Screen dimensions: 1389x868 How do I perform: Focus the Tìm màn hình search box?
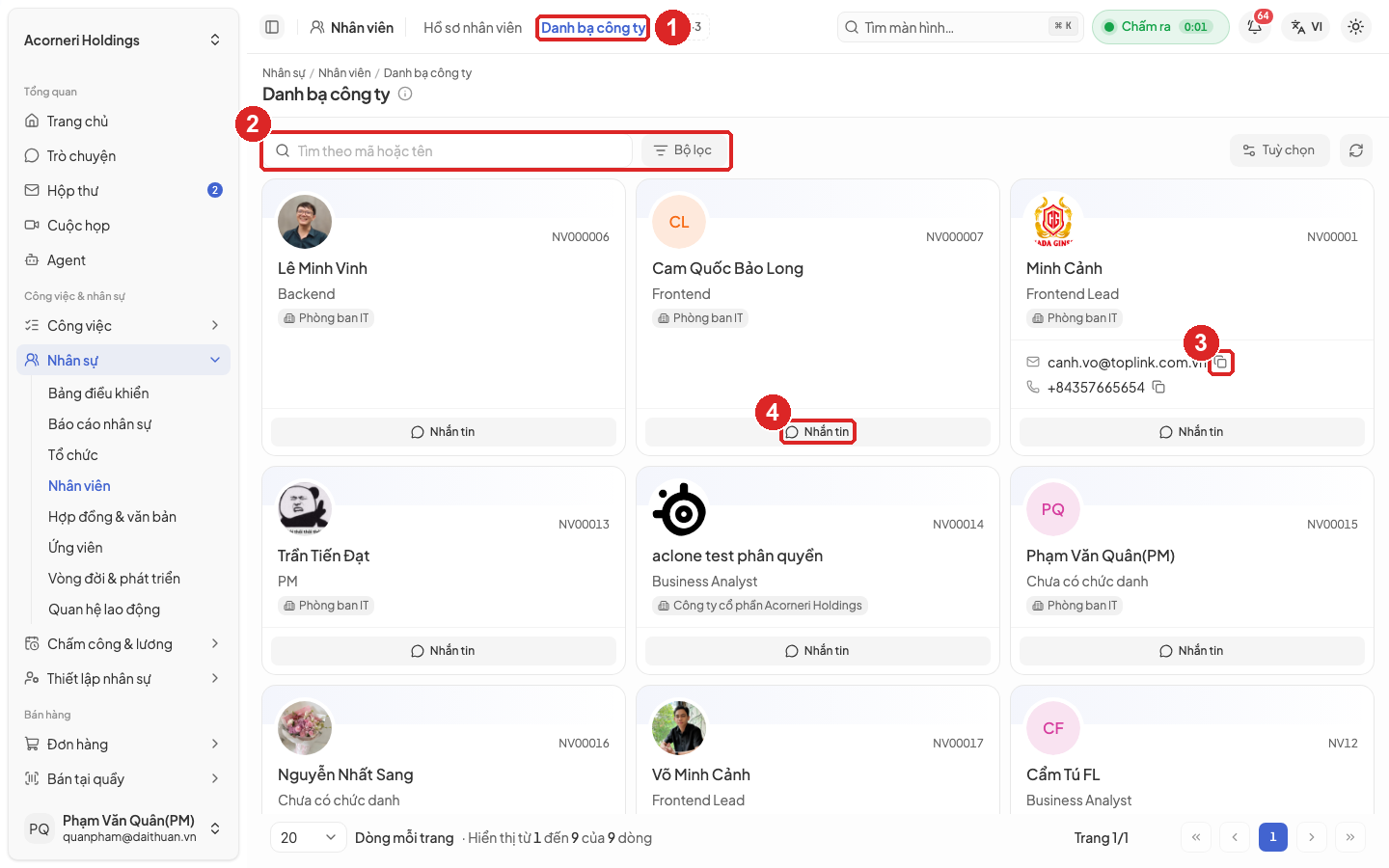(961, 27)
